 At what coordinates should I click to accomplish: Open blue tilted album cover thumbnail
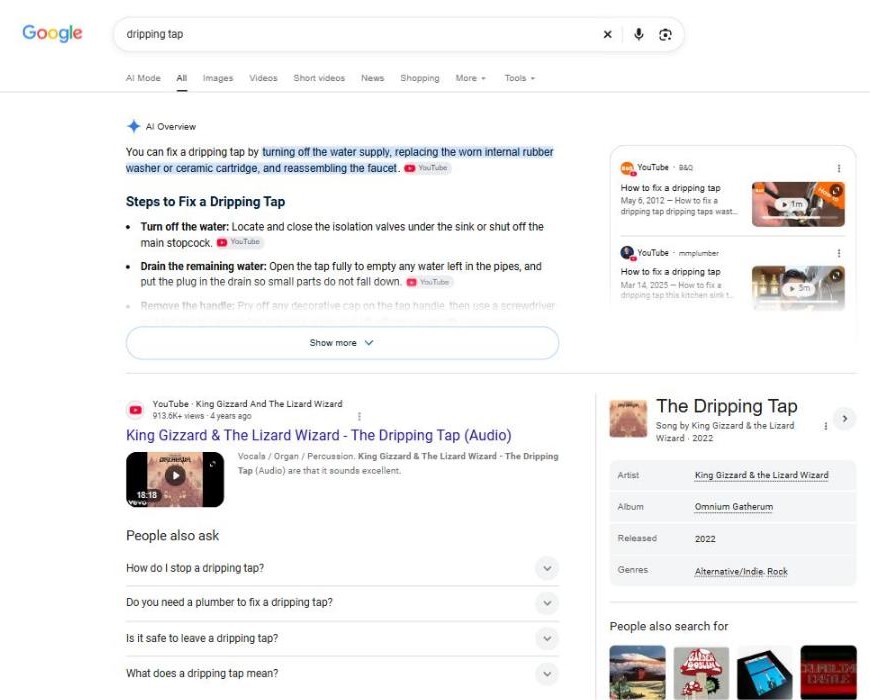click(765, 672)
